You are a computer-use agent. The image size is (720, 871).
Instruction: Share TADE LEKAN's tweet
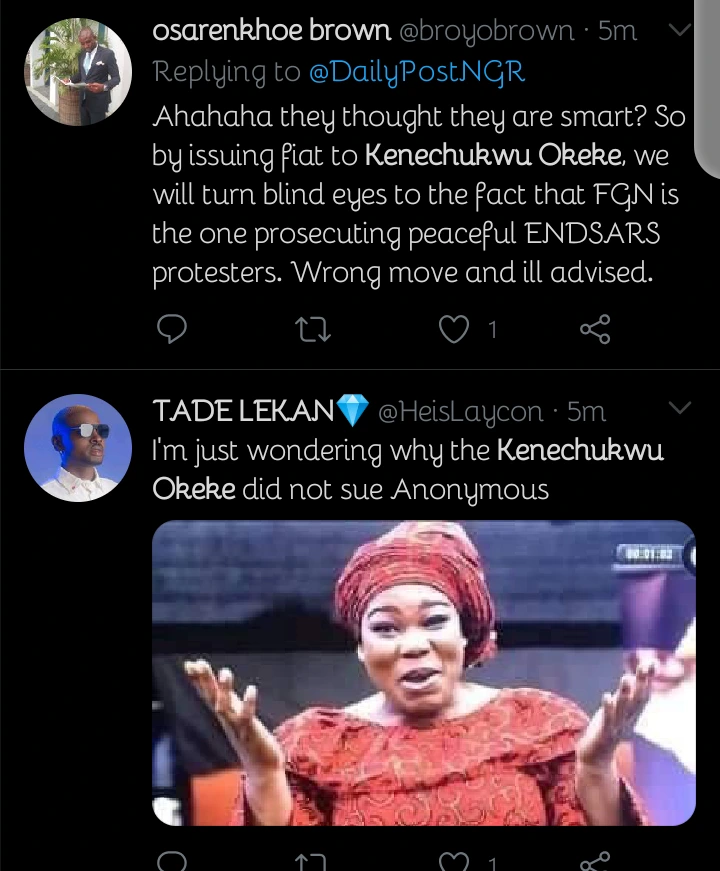pos(595,862)
